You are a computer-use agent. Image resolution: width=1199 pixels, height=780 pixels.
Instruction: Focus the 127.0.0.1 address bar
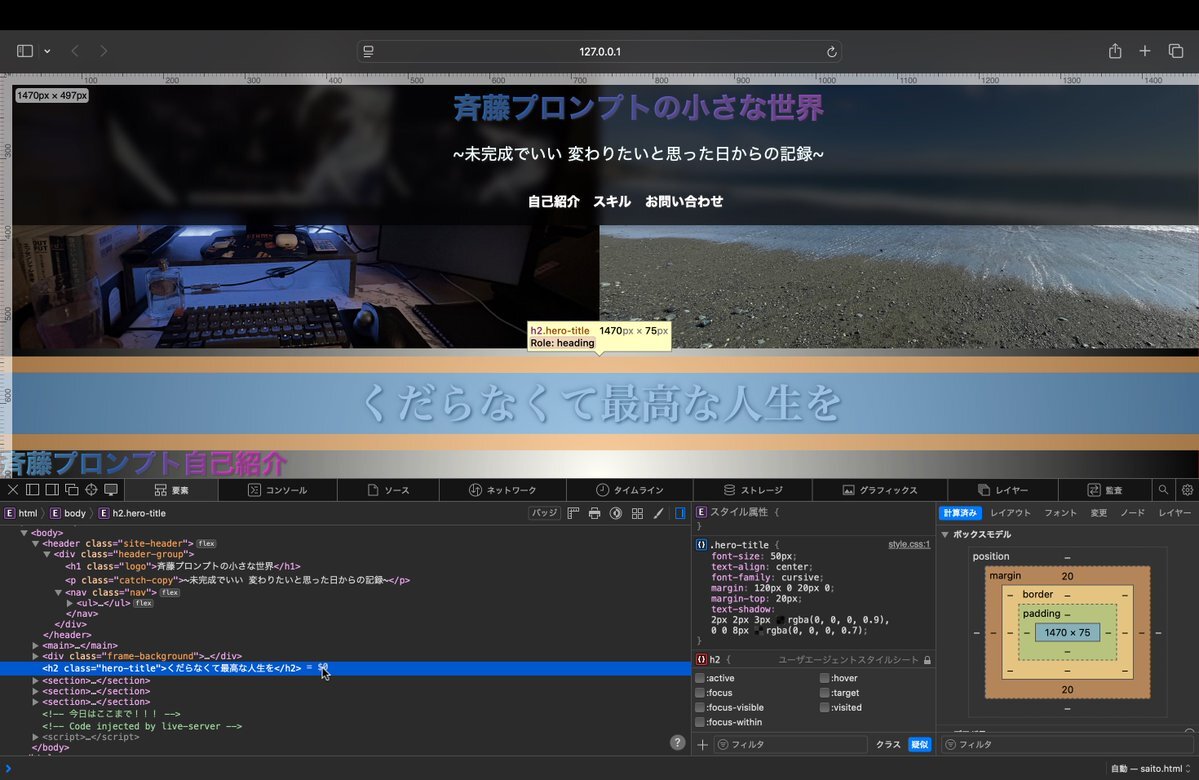pyautogui.click(x=600, y=51)
